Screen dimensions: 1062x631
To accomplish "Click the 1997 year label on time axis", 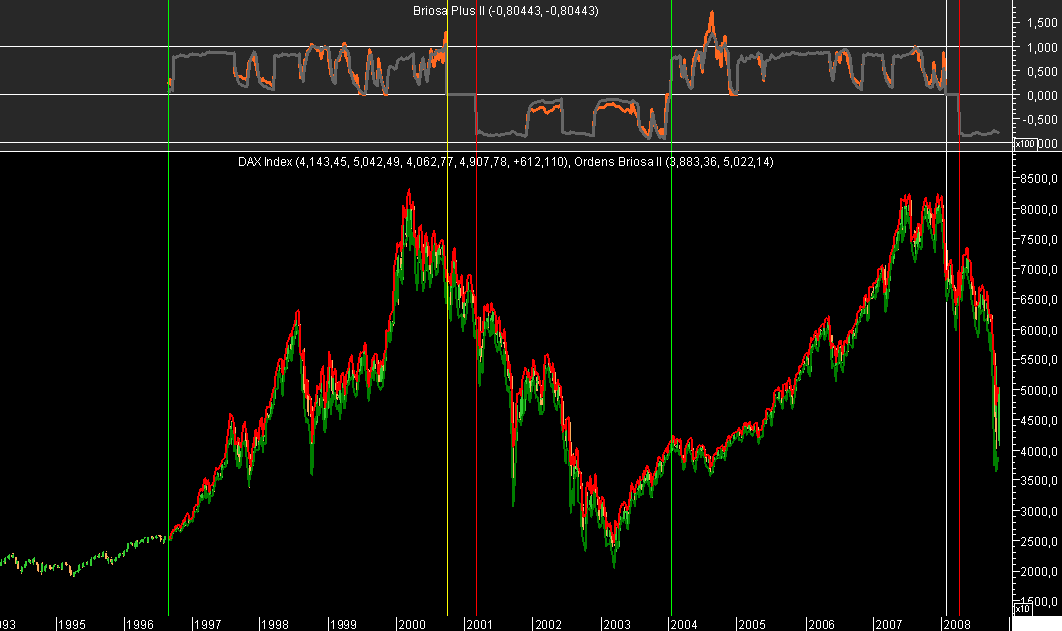I will pyautogui.click(x=207, y=624).
